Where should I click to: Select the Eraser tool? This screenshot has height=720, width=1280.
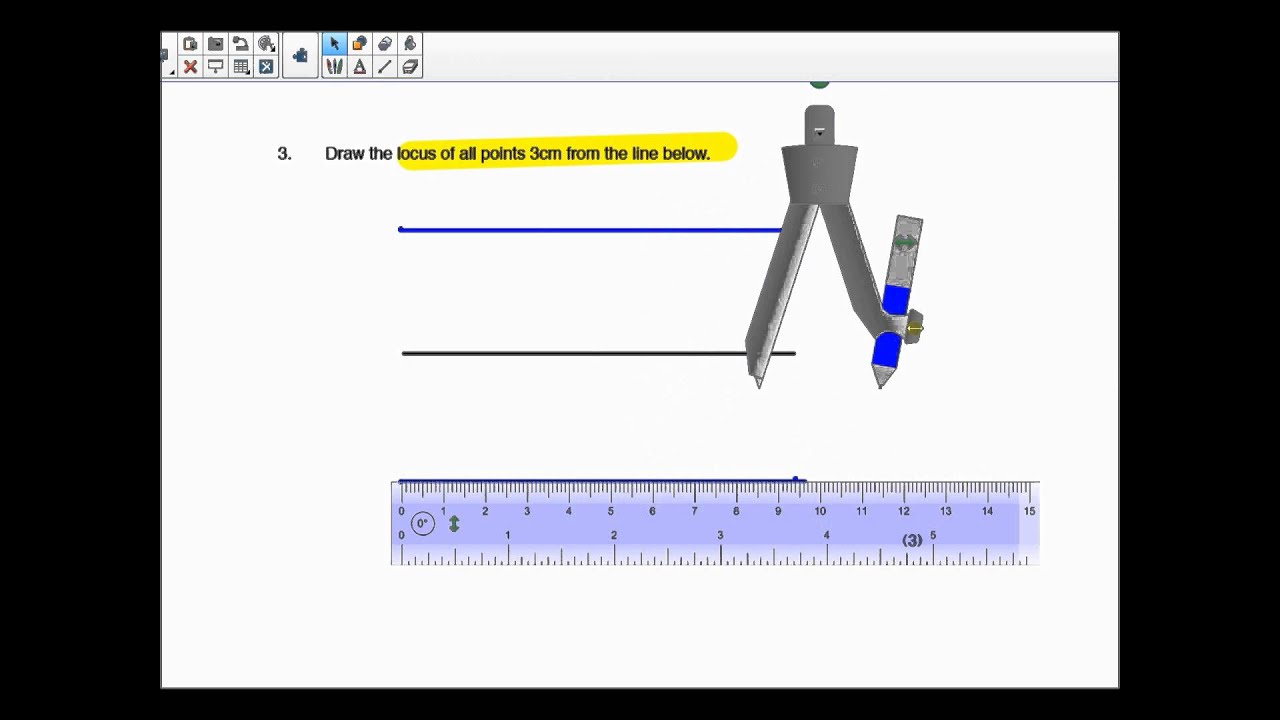tap(409, 67)
